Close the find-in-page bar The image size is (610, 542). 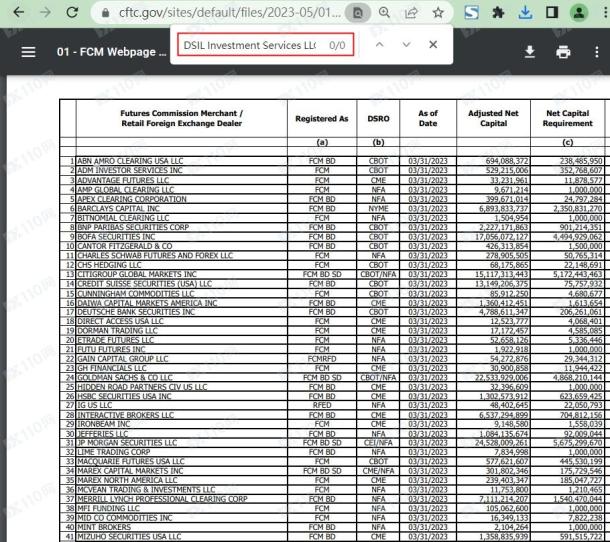click(x=433, y=45)
